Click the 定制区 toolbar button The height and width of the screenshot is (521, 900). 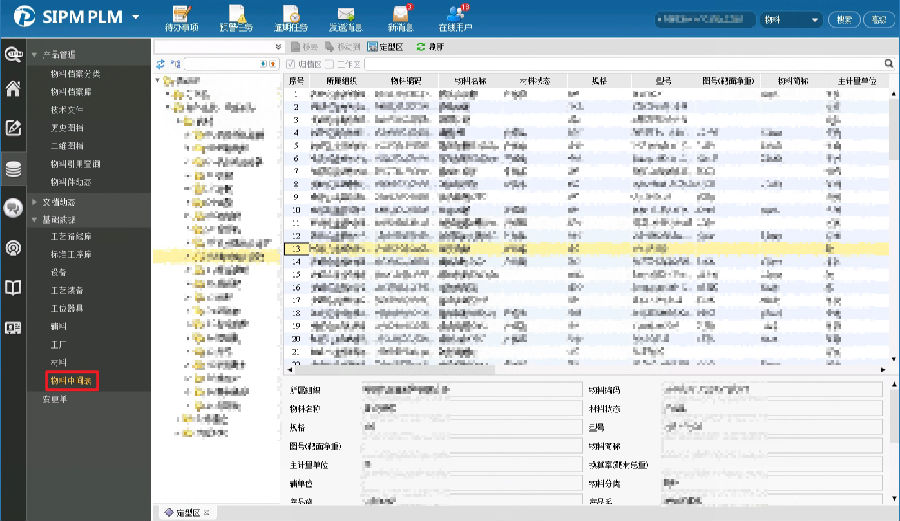385,46
